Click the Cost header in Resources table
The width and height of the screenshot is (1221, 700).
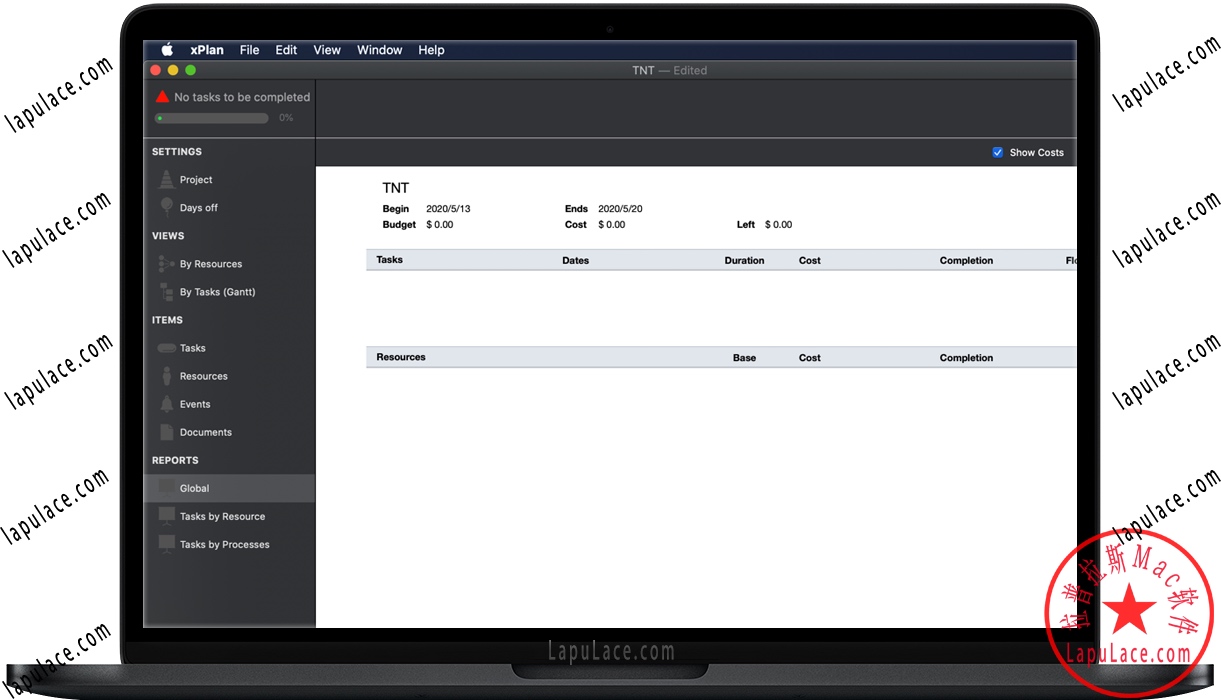[x=810, y=357]
